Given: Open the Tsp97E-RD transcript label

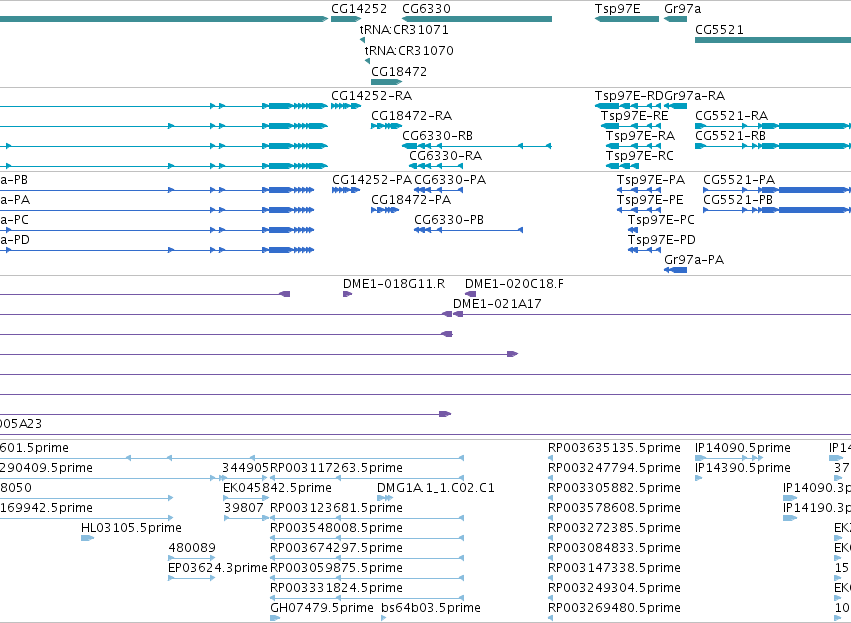Looking at the screenshot, I should (x=630, y=96).
